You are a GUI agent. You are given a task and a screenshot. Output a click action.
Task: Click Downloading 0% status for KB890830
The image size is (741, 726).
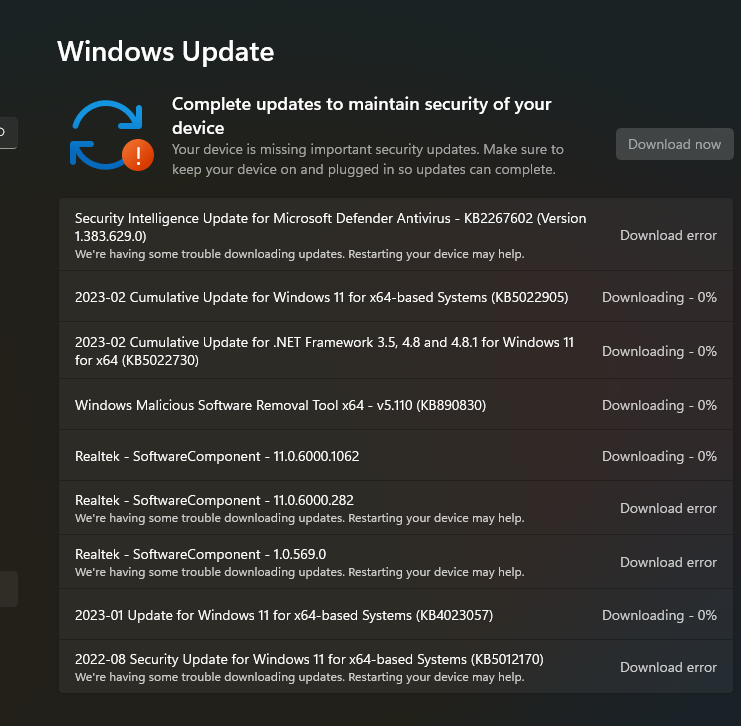pos(659,405)
